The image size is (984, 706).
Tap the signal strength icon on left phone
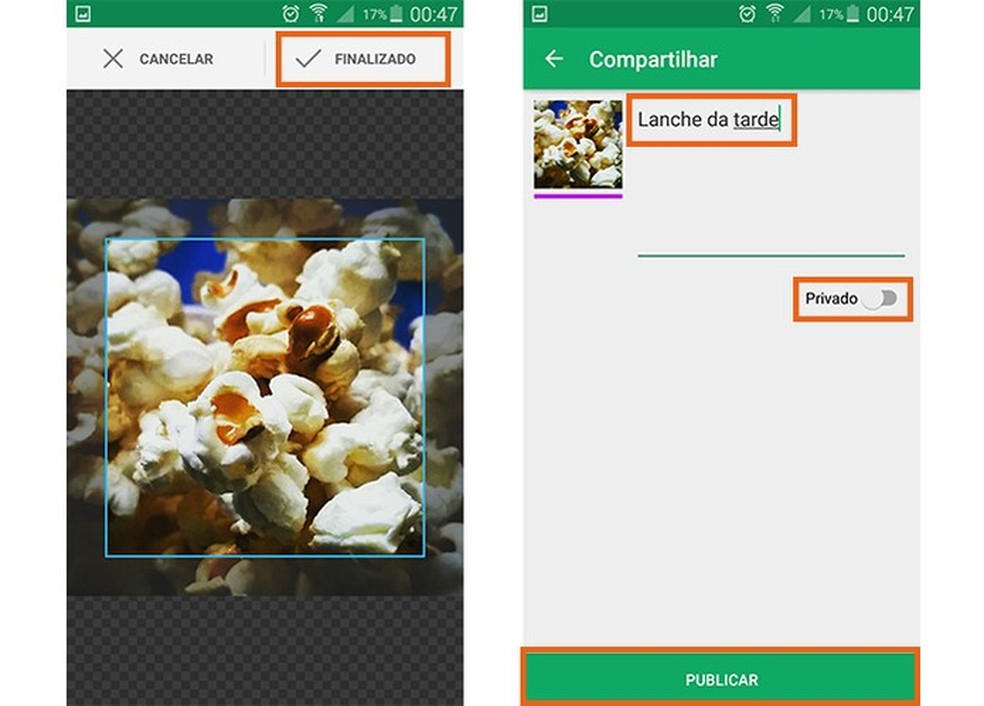346,14
